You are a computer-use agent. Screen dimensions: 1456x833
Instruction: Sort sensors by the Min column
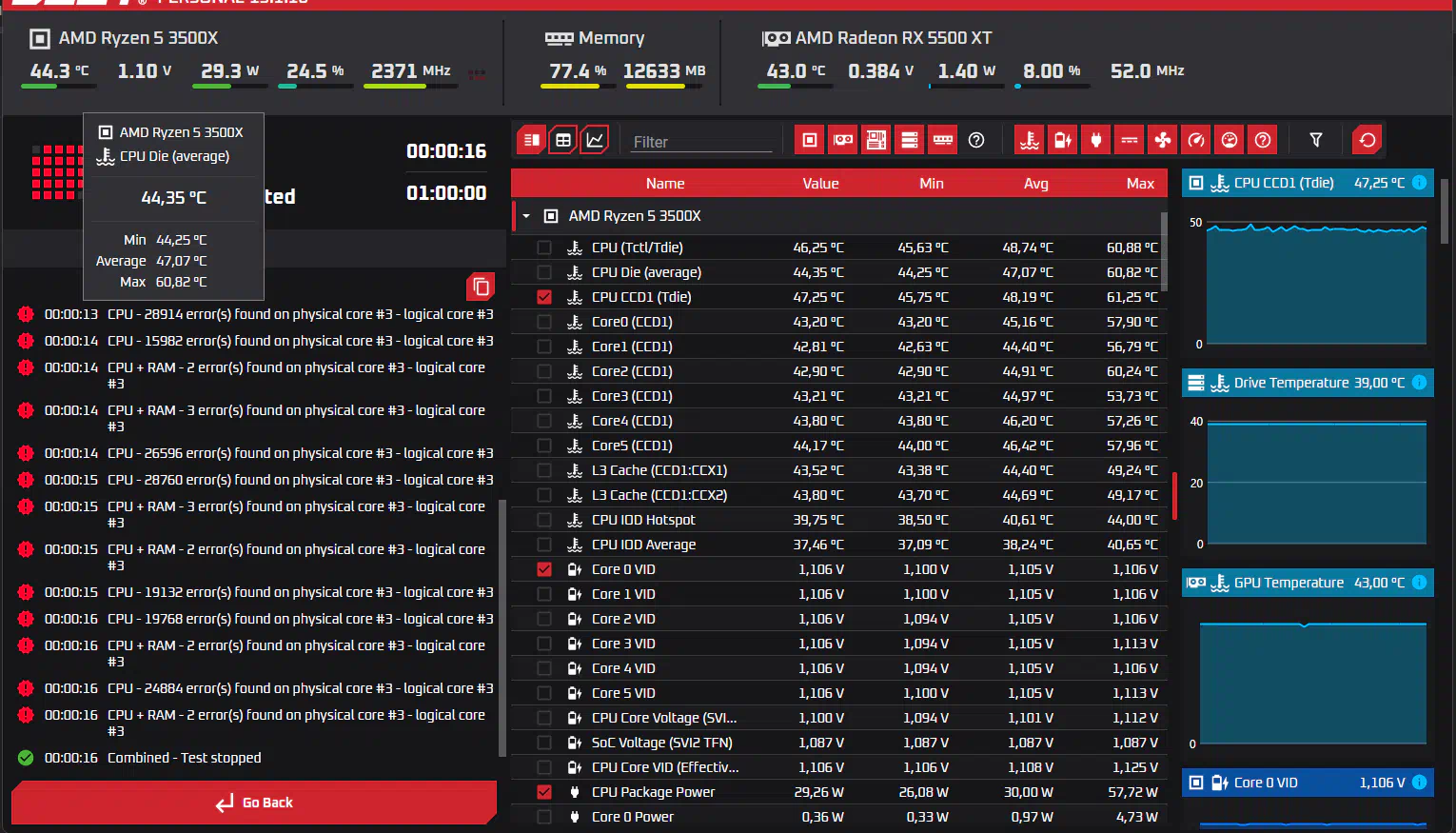click(x=932, y=184)
